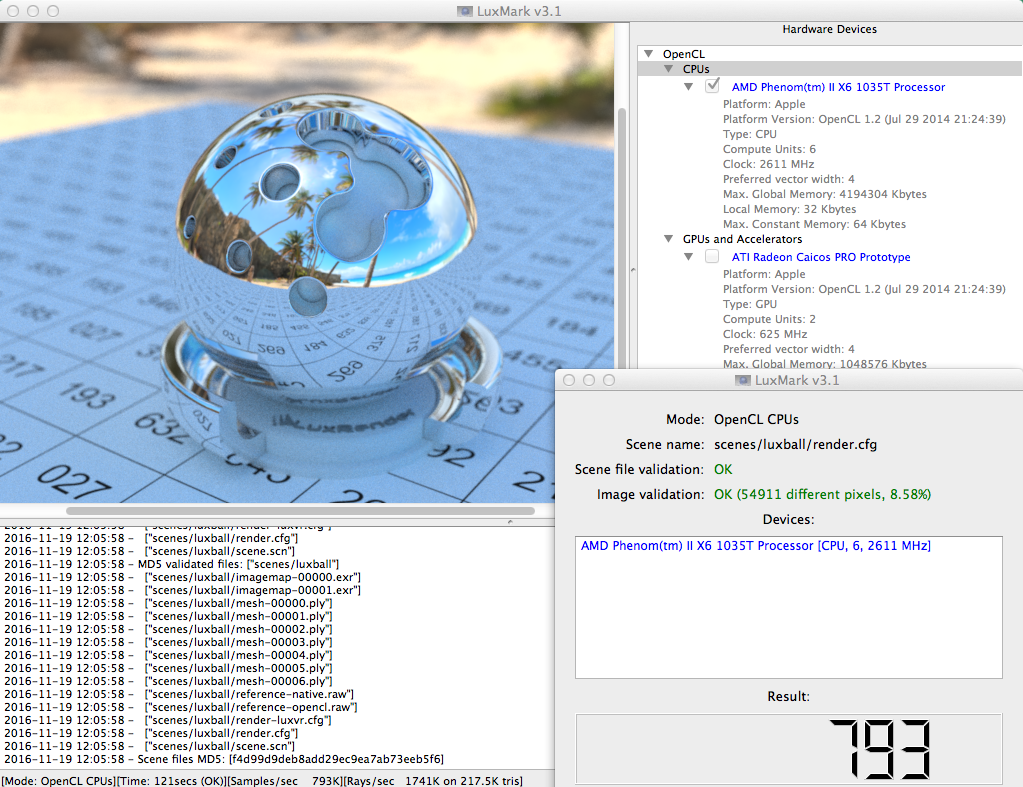Collapse the GPUs and Accelerators group
The image size is (1023, 787).
(x=669, y=239)
